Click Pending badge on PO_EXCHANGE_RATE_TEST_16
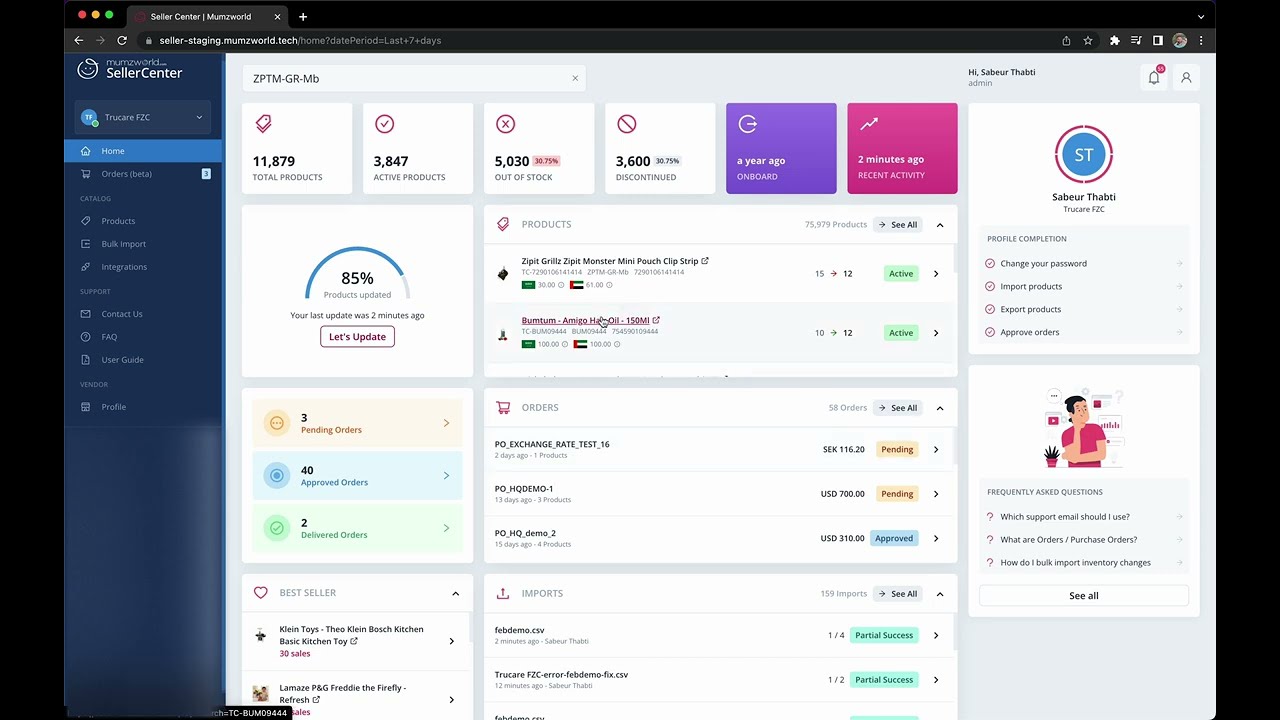Screen dimensions: 1280x720 point(897,450)
